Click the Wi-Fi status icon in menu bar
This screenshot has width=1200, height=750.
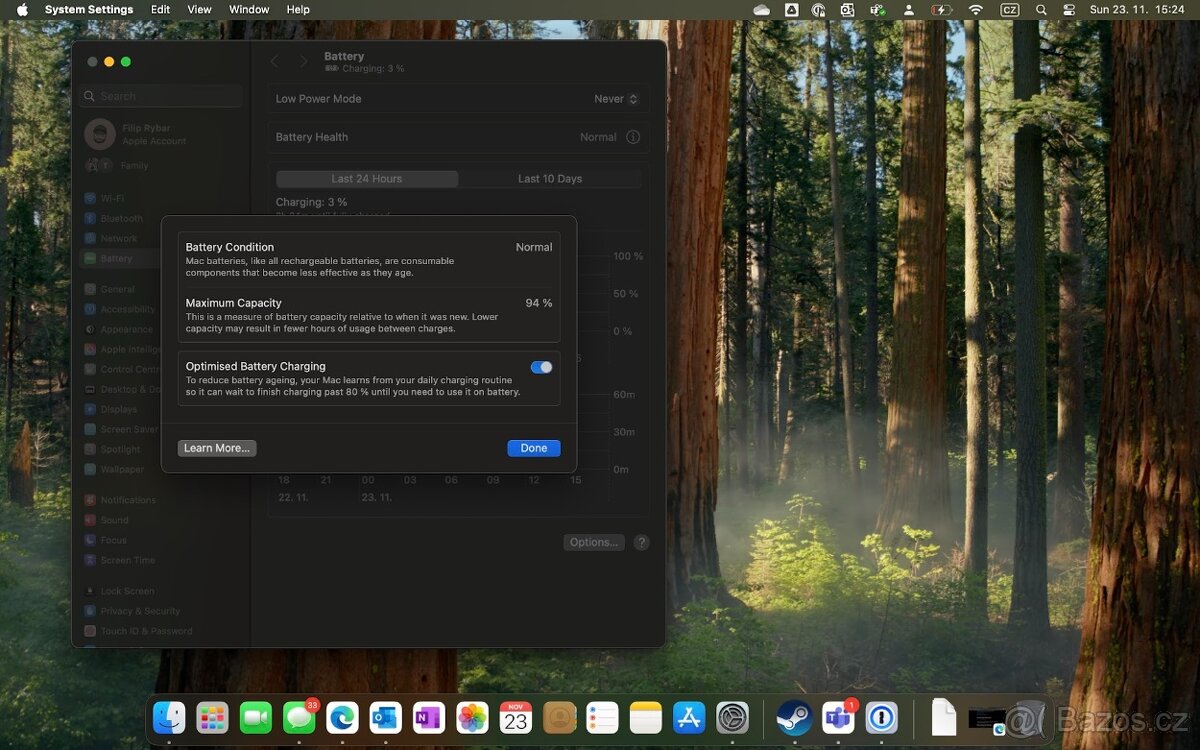pos(975,9)
